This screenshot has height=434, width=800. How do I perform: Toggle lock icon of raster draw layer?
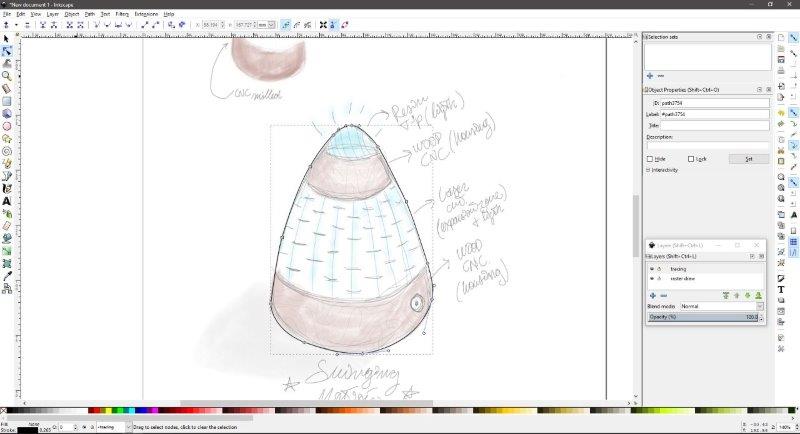659,278
